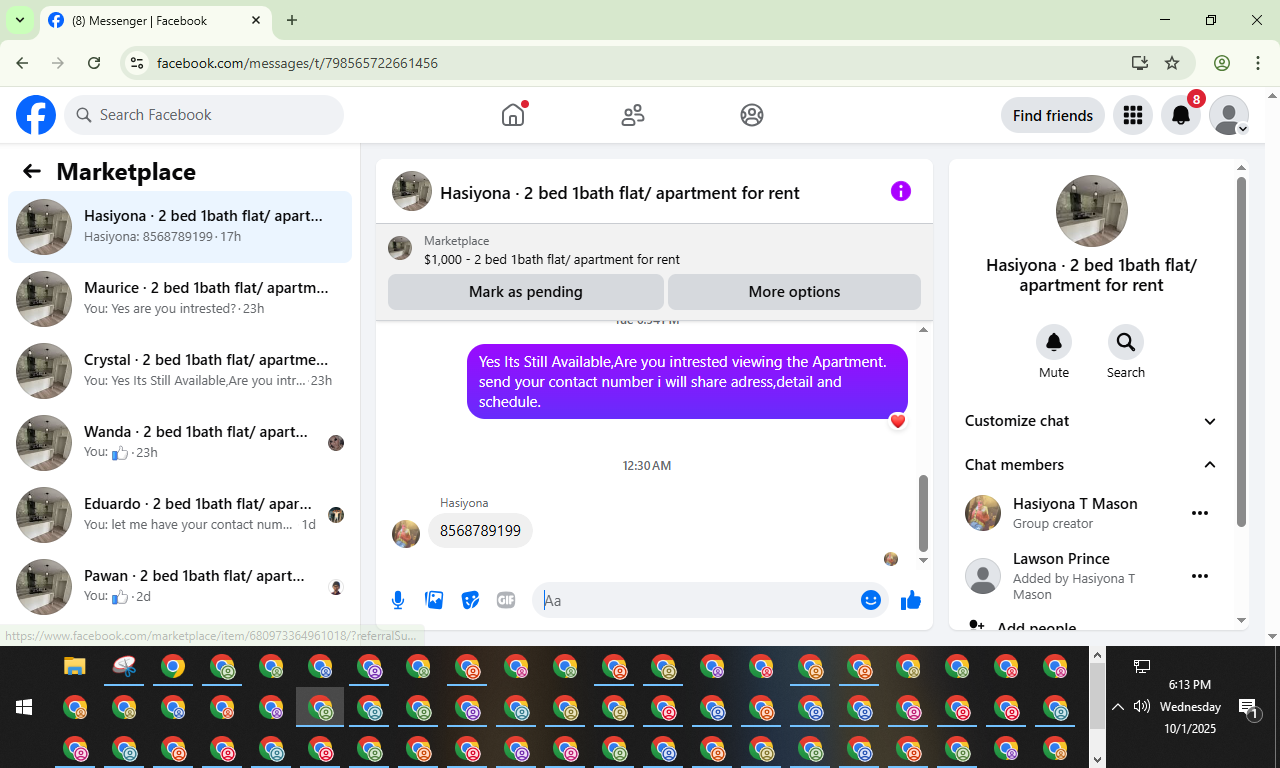
Task: Click the browser address bar URL
Action: point(297,63)
